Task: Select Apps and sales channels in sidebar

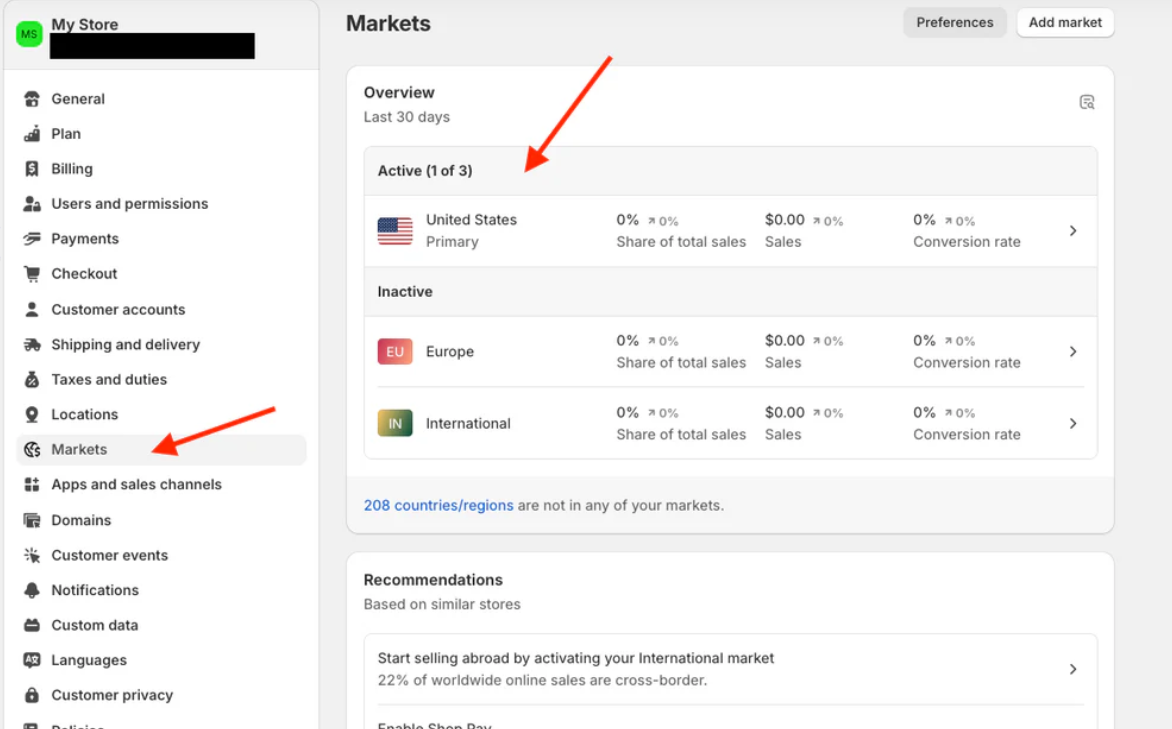Action: pyautogui.click(x=136, y=484)
